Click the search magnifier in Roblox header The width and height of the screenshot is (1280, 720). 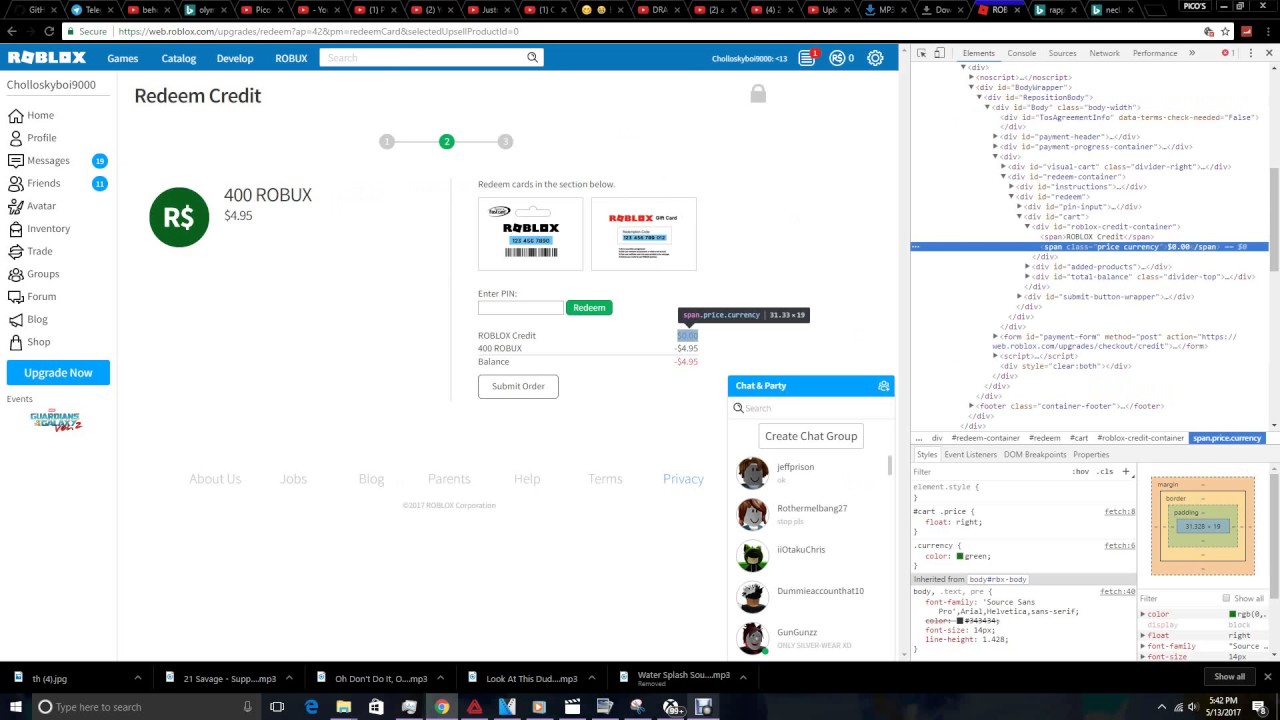[533, 57]
